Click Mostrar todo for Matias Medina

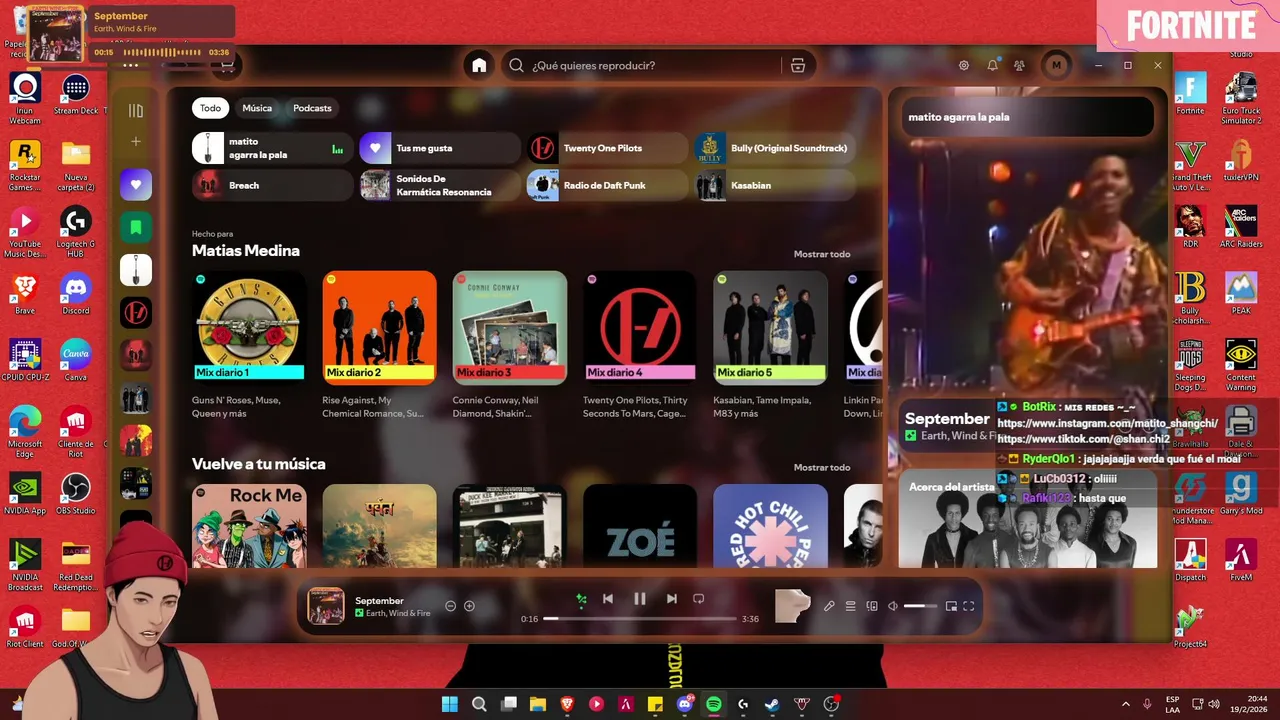822,254
